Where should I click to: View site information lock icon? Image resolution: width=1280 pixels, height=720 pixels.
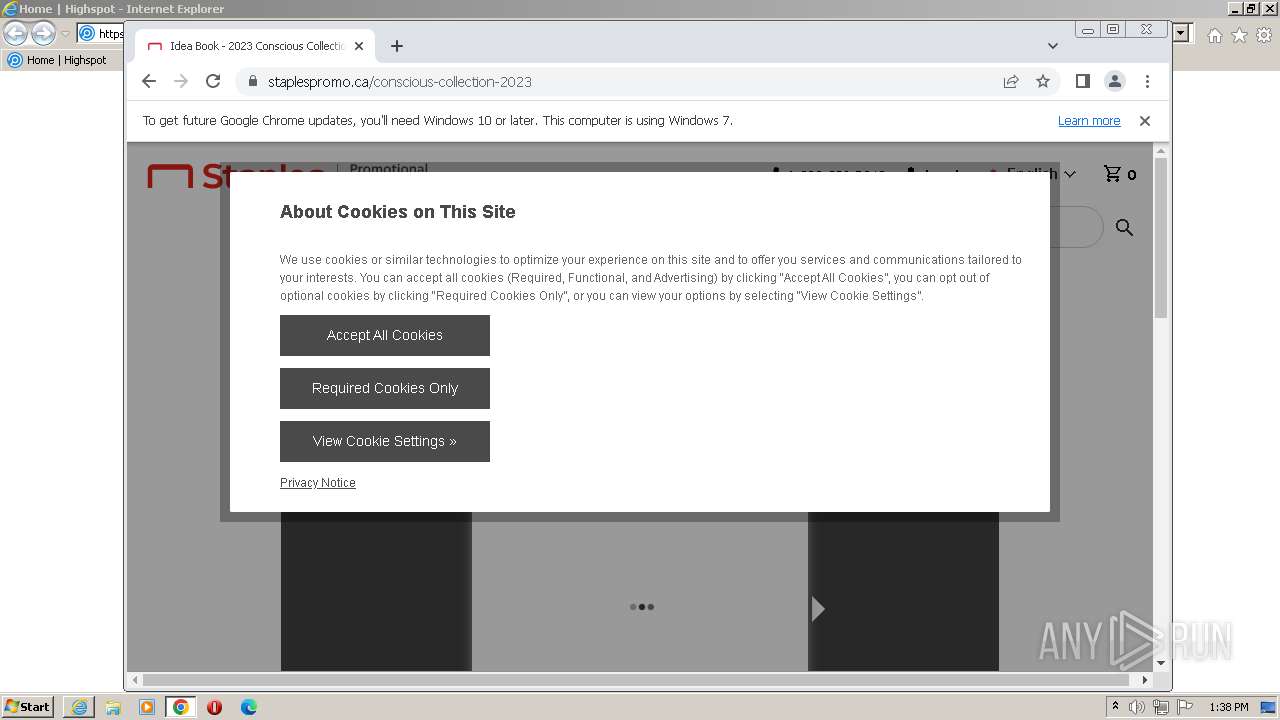click(252, 81)
